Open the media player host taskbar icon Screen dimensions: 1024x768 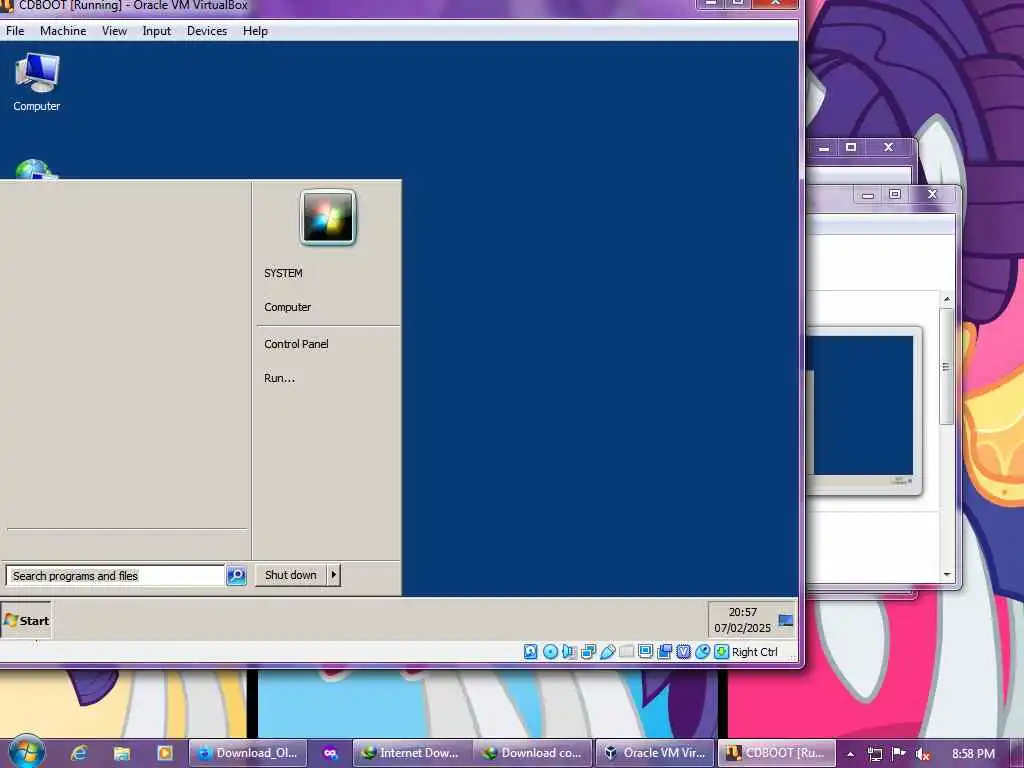pos(165,753)
